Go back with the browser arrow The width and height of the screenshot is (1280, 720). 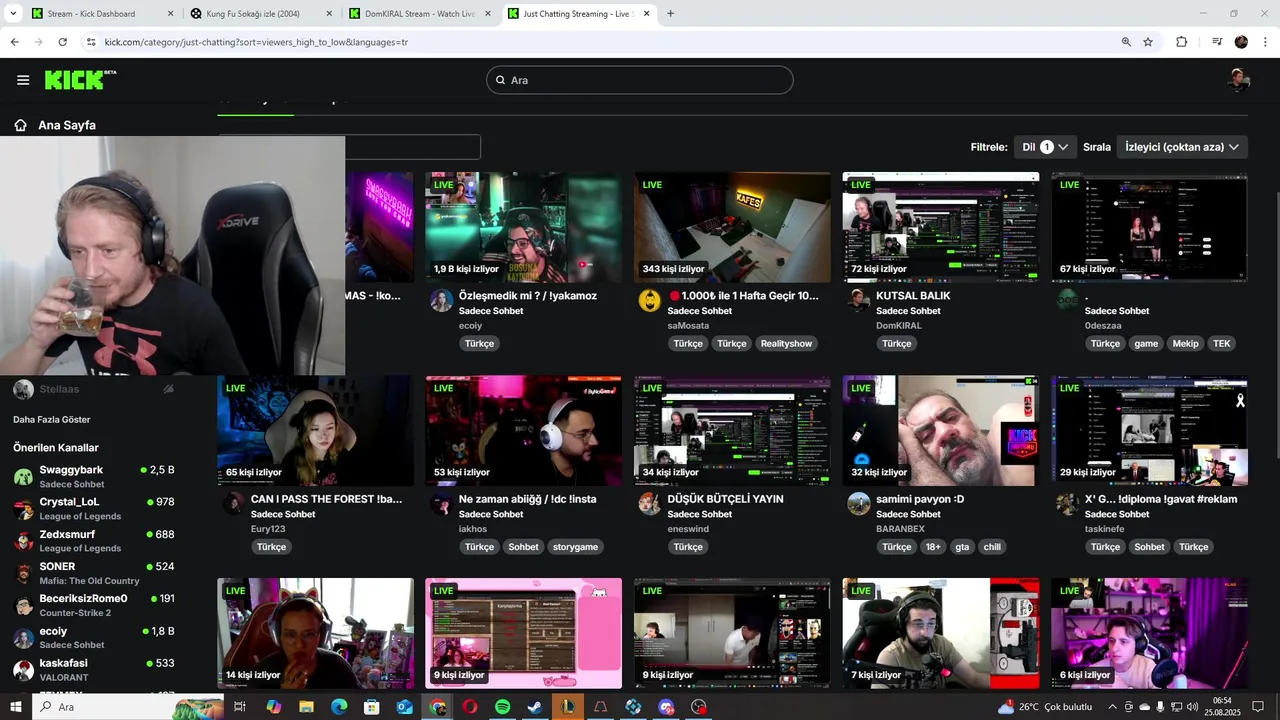[x=14, y=42]
